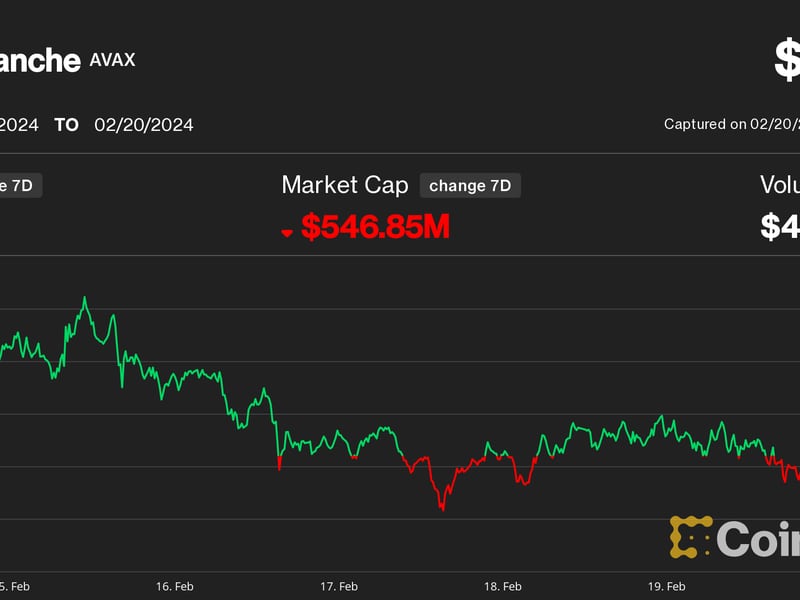Toggle the 'change 7D' option next to Market Cap
Image resolution: width=800 pixels, height=600 pixels.
(x=470, y=184)
